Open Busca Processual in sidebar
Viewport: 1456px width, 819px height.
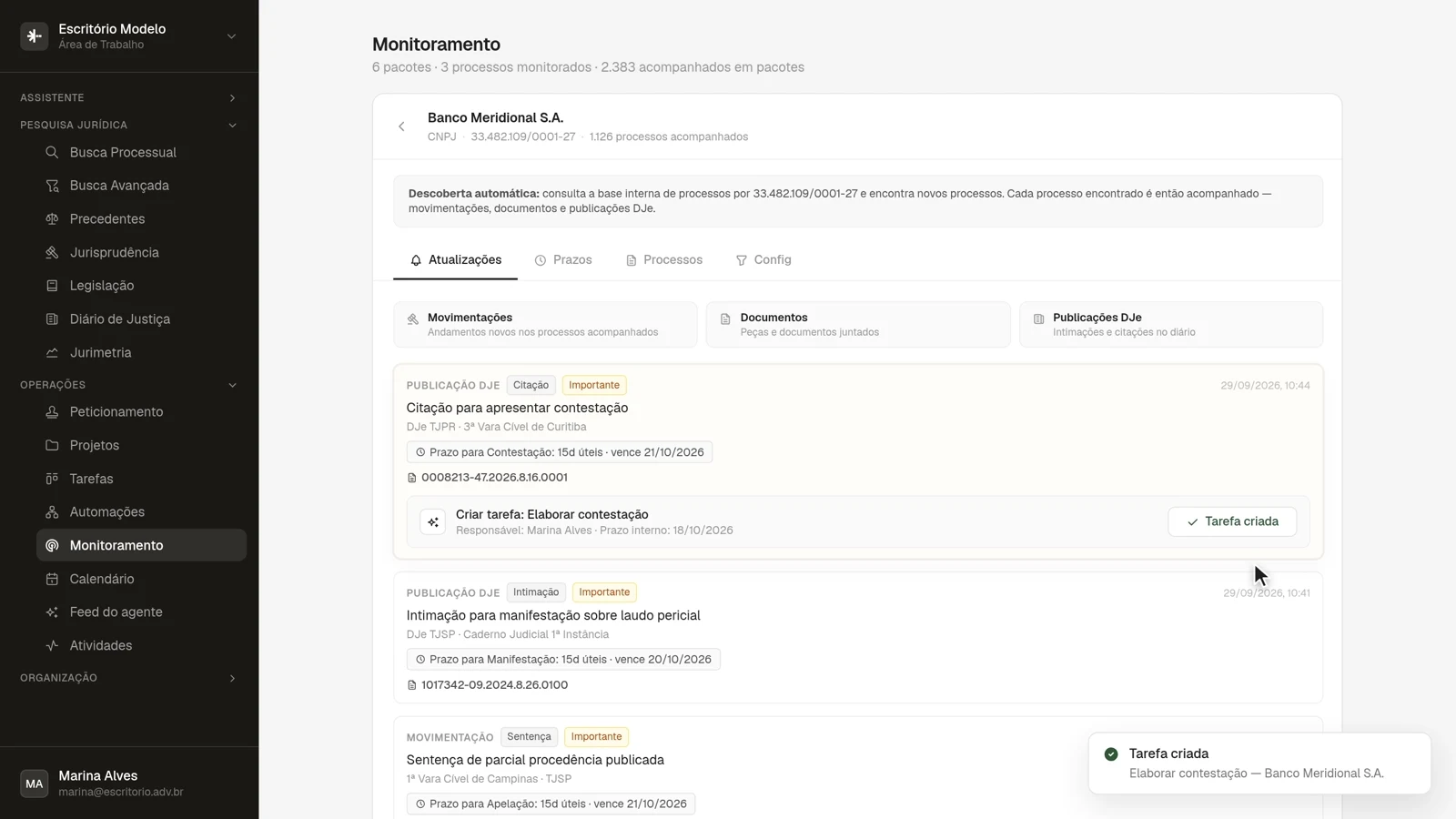pyautogui.click(x=141, y=152)
